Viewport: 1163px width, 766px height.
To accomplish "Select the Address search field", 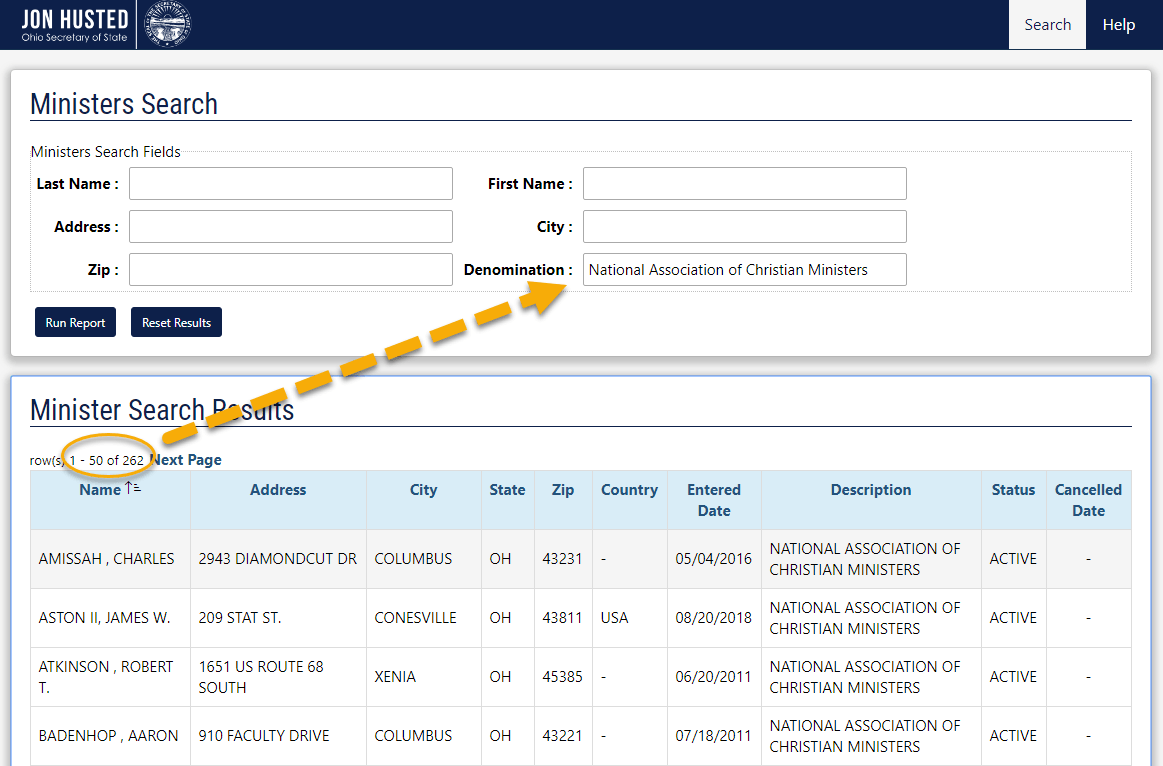I will [x=290, y=227].
